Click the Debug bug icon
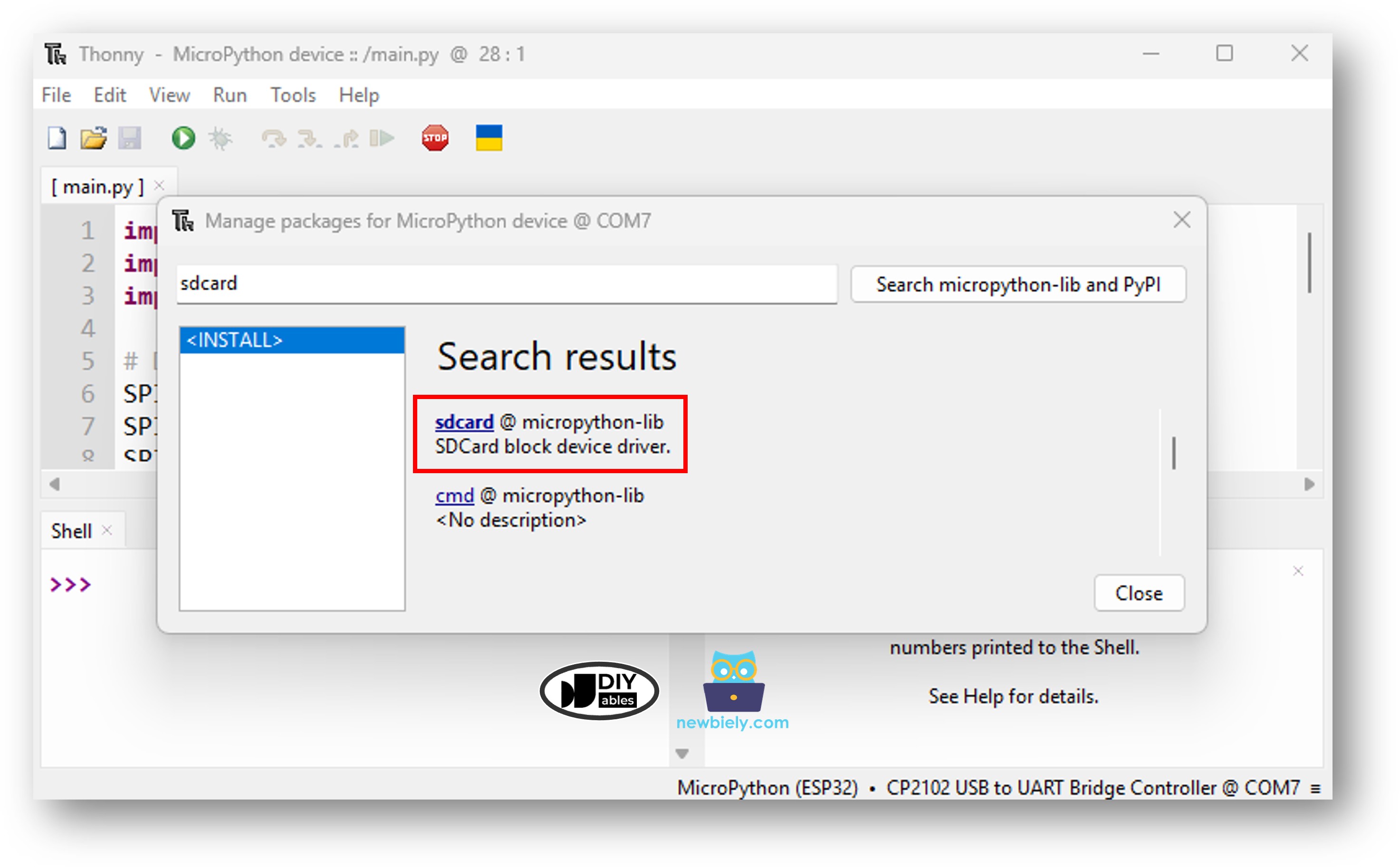Image resolution: width=1400 pixels, height=867 pixels. (x=220, y=138)
